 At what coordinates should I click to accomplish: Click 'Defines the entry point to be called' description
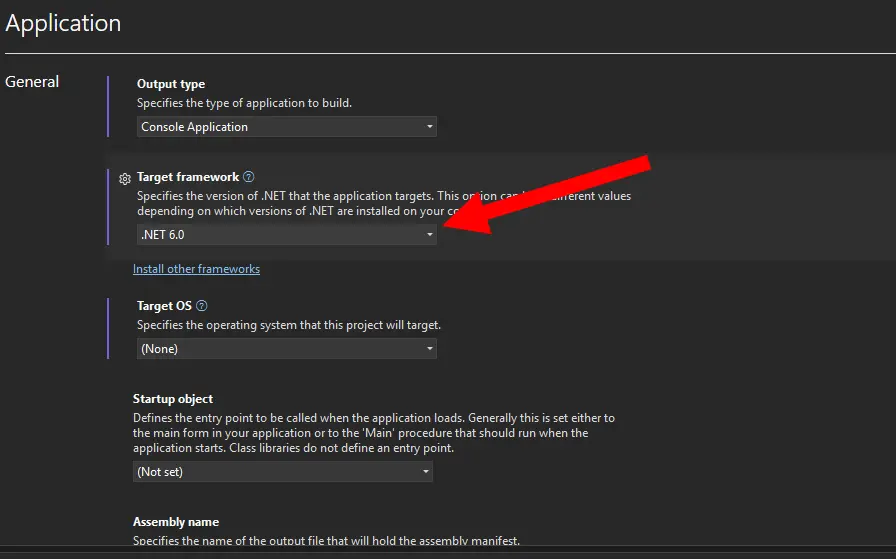[374, 433]
